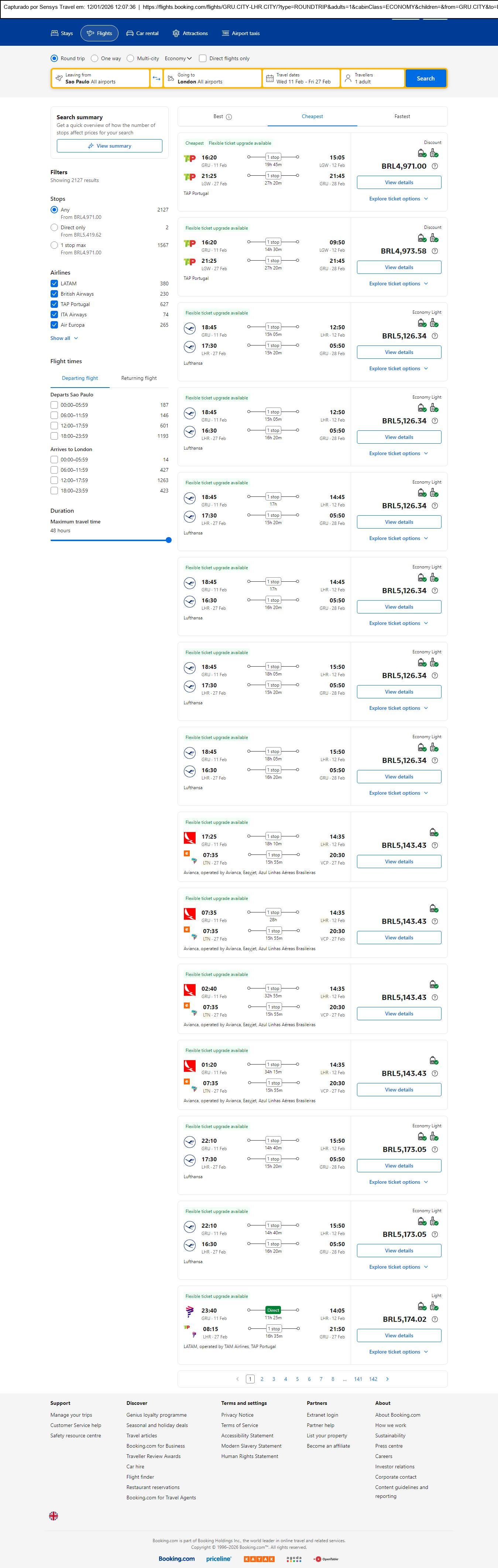Click the price info icon next to BRL4,971.00

point(435,166)
